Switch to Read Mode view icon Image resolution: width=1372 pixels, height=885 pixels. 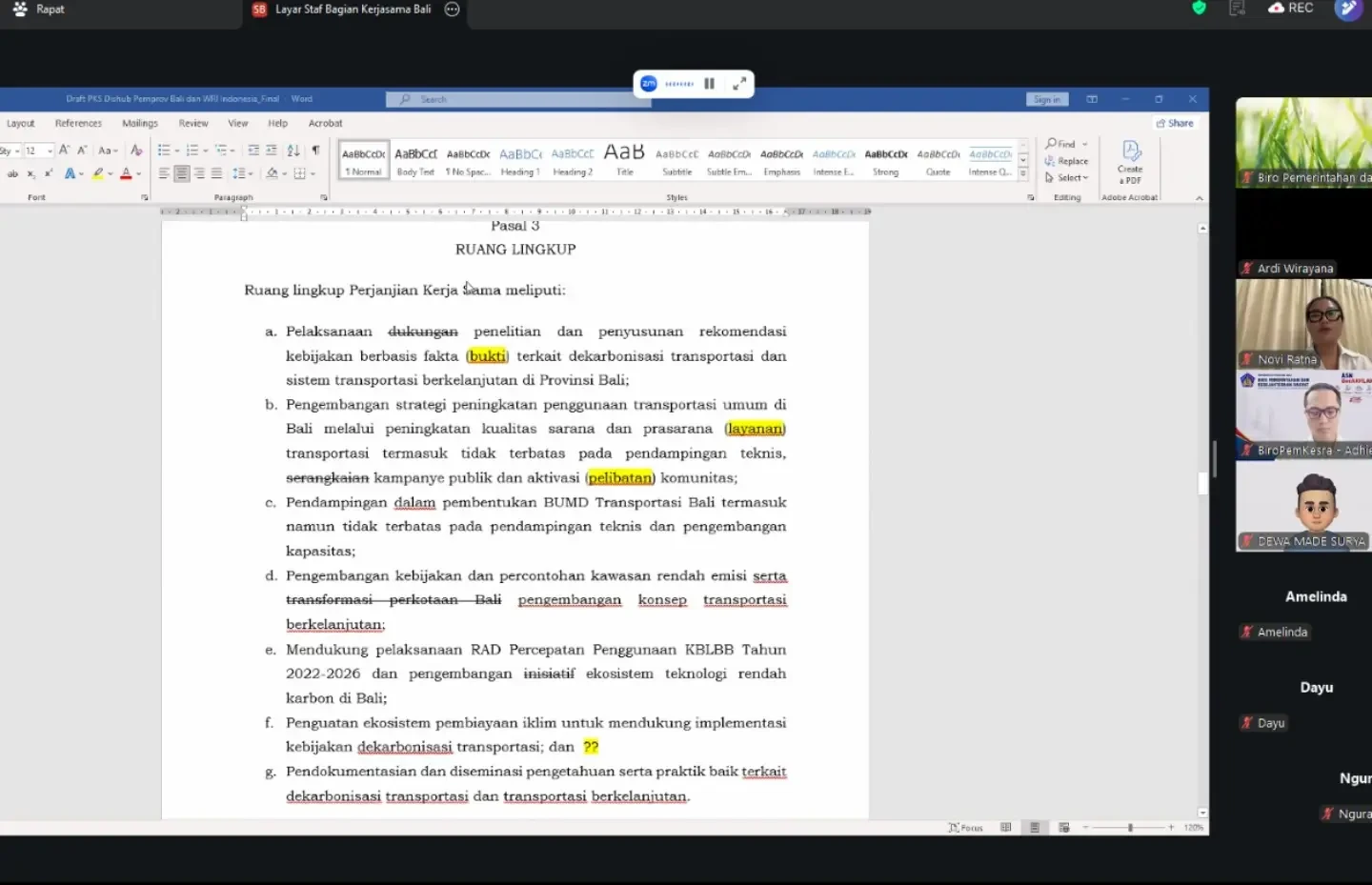[1005, 827]
